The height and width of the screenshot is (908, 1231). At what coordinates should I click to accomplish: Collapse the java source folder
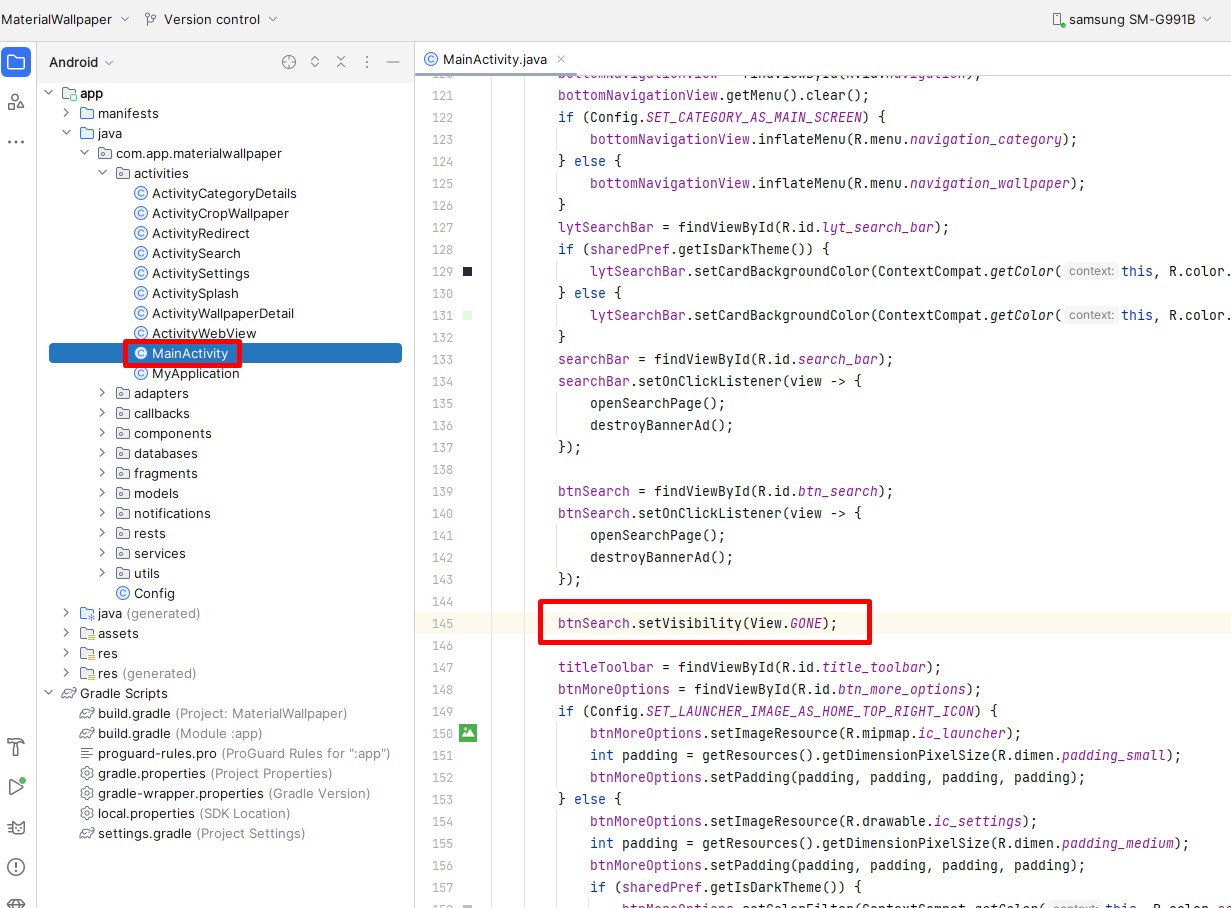[x=67, y=133]
